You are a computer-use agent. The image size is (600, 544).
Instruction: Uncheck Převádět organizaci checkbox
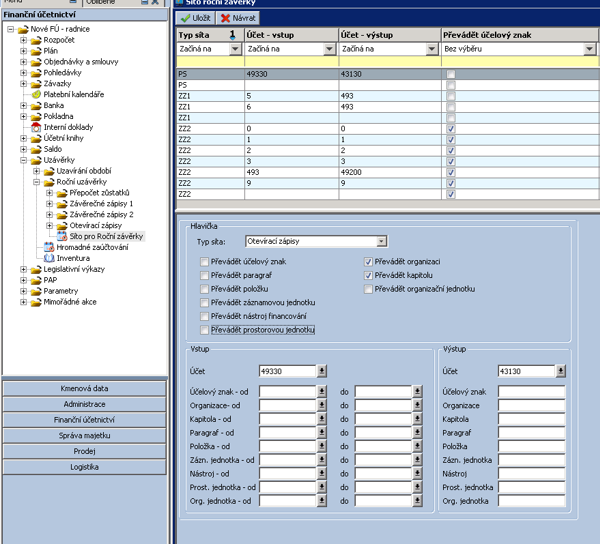pos(369,261)
